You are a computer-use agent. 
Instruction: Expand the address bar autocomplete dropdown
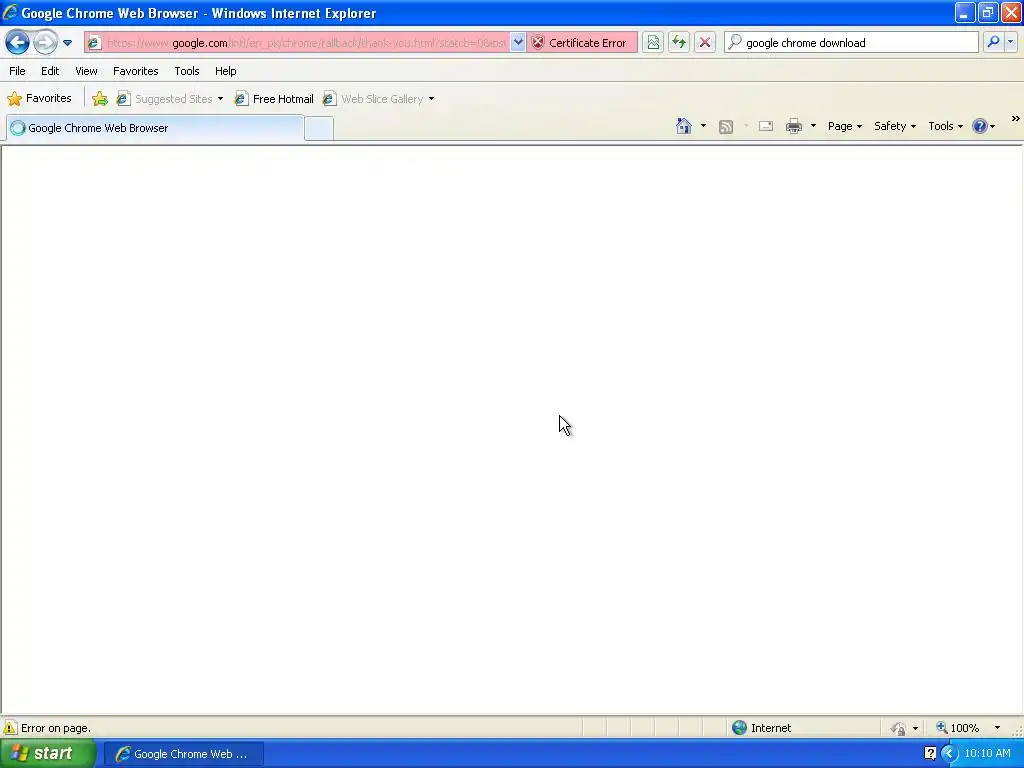pos(518,42)
